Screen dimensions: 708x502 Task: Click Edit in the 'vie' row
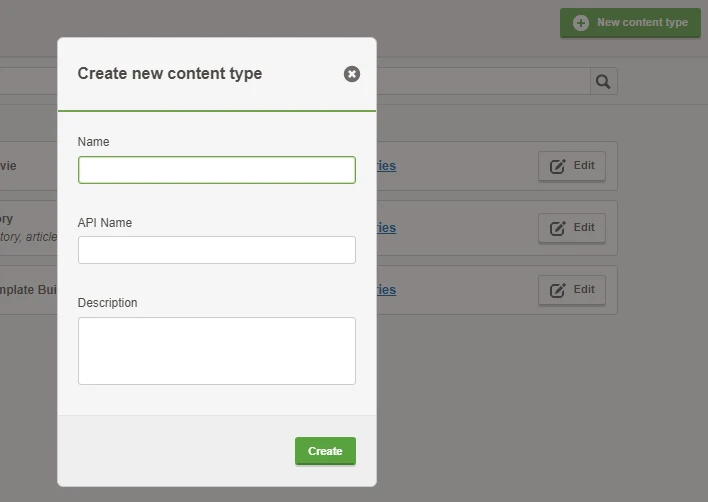[x=572, y=166]
